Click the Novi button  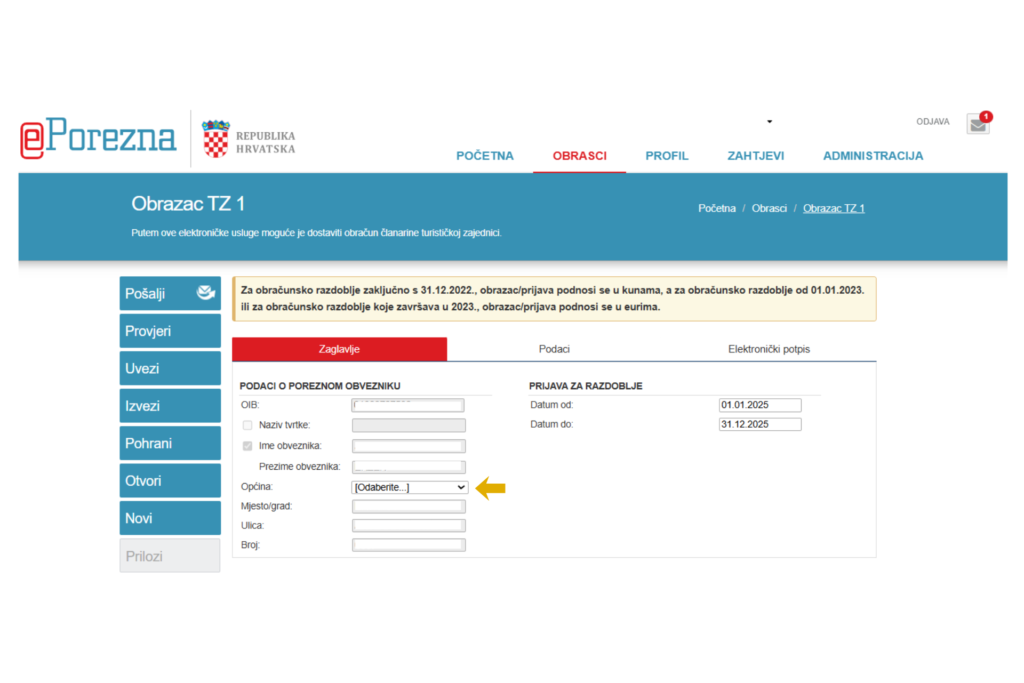170,518
